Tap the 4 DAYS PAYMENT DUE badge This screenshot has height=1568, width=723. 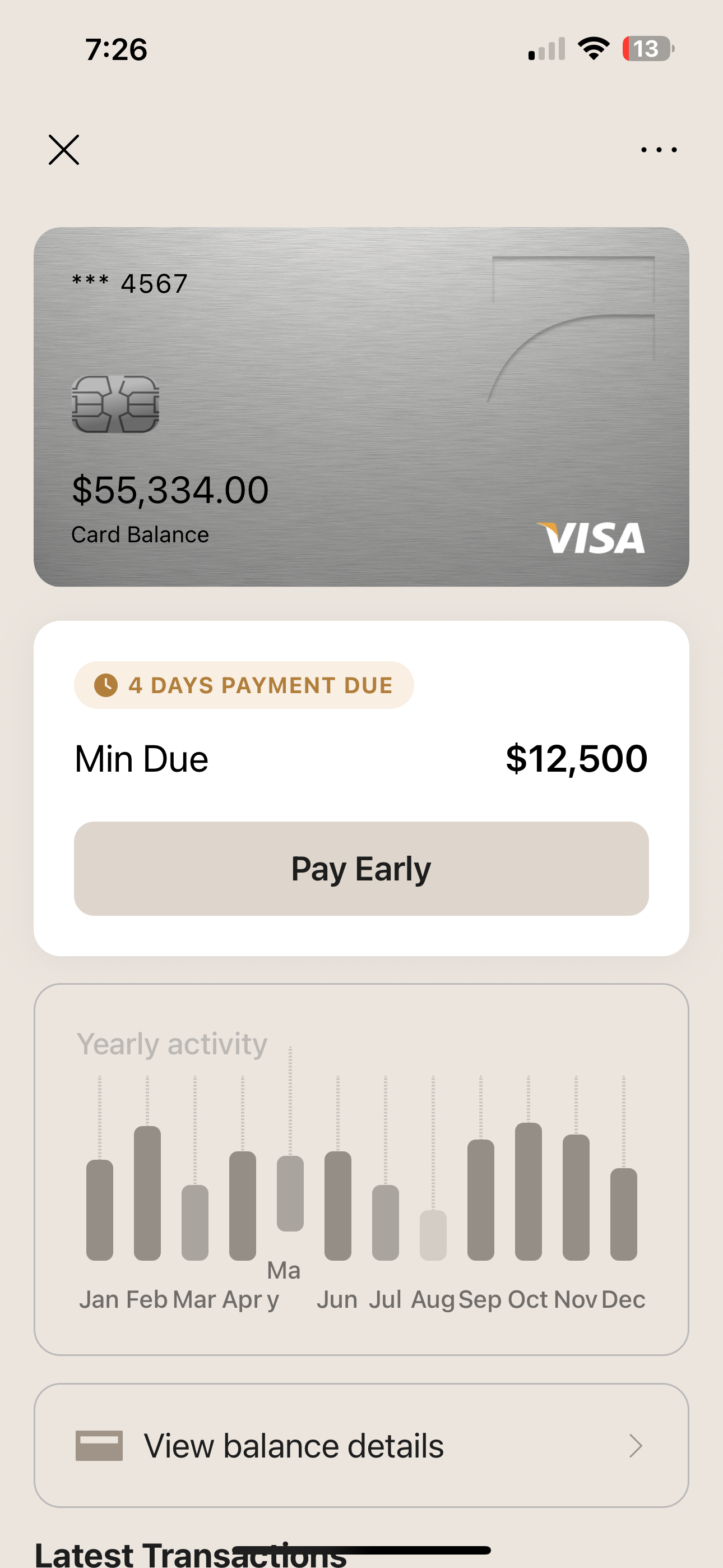pyautogui.click(x=244, y=685)
